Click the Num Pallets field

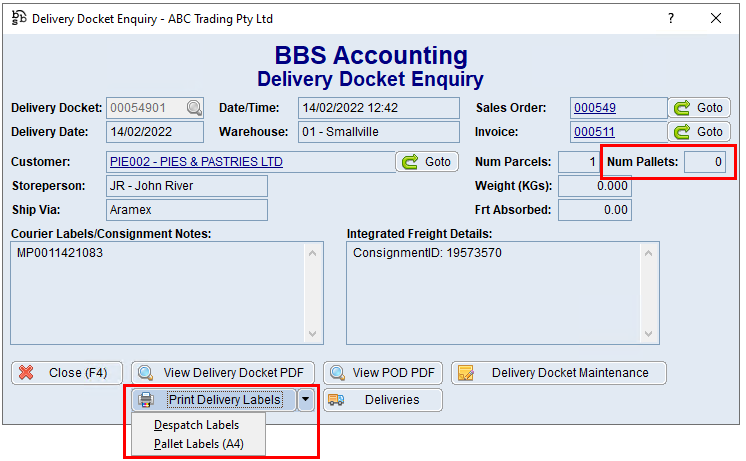coord(705,162)
